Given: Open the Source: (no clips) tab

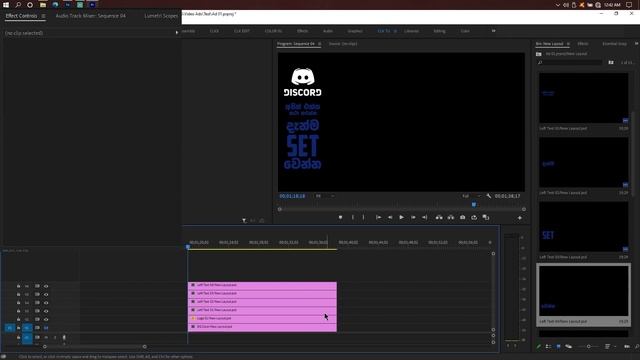Looking at the screenshot, I should pos(343,44).
